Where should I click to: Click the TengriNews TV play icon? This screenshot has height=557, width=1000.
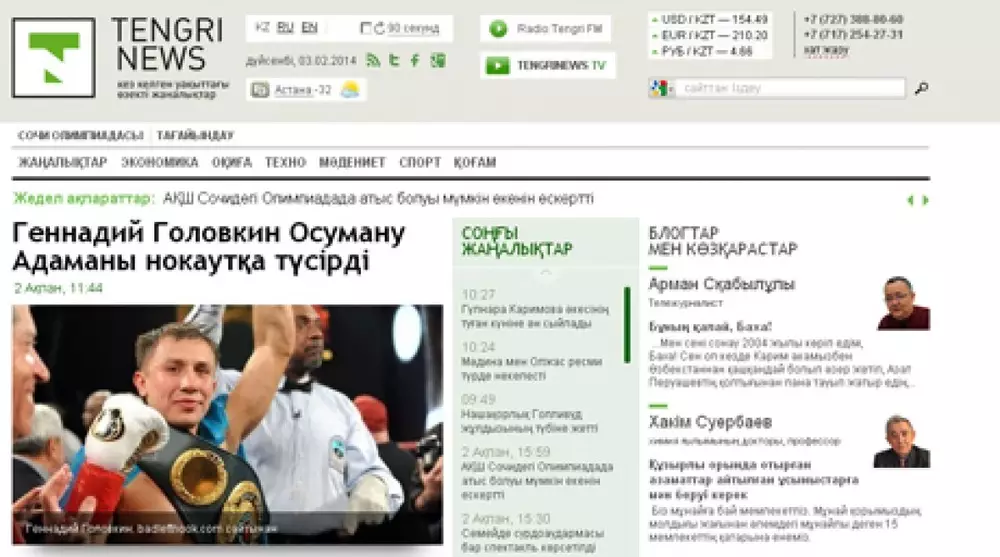(497, 66)
